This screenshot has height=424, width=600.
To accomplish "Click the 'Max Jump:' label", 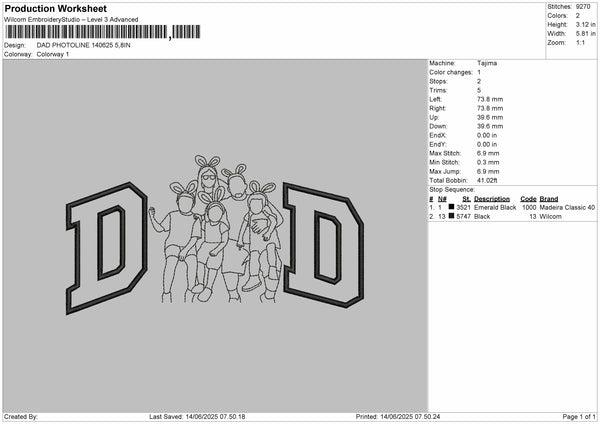I will point(445,171).
